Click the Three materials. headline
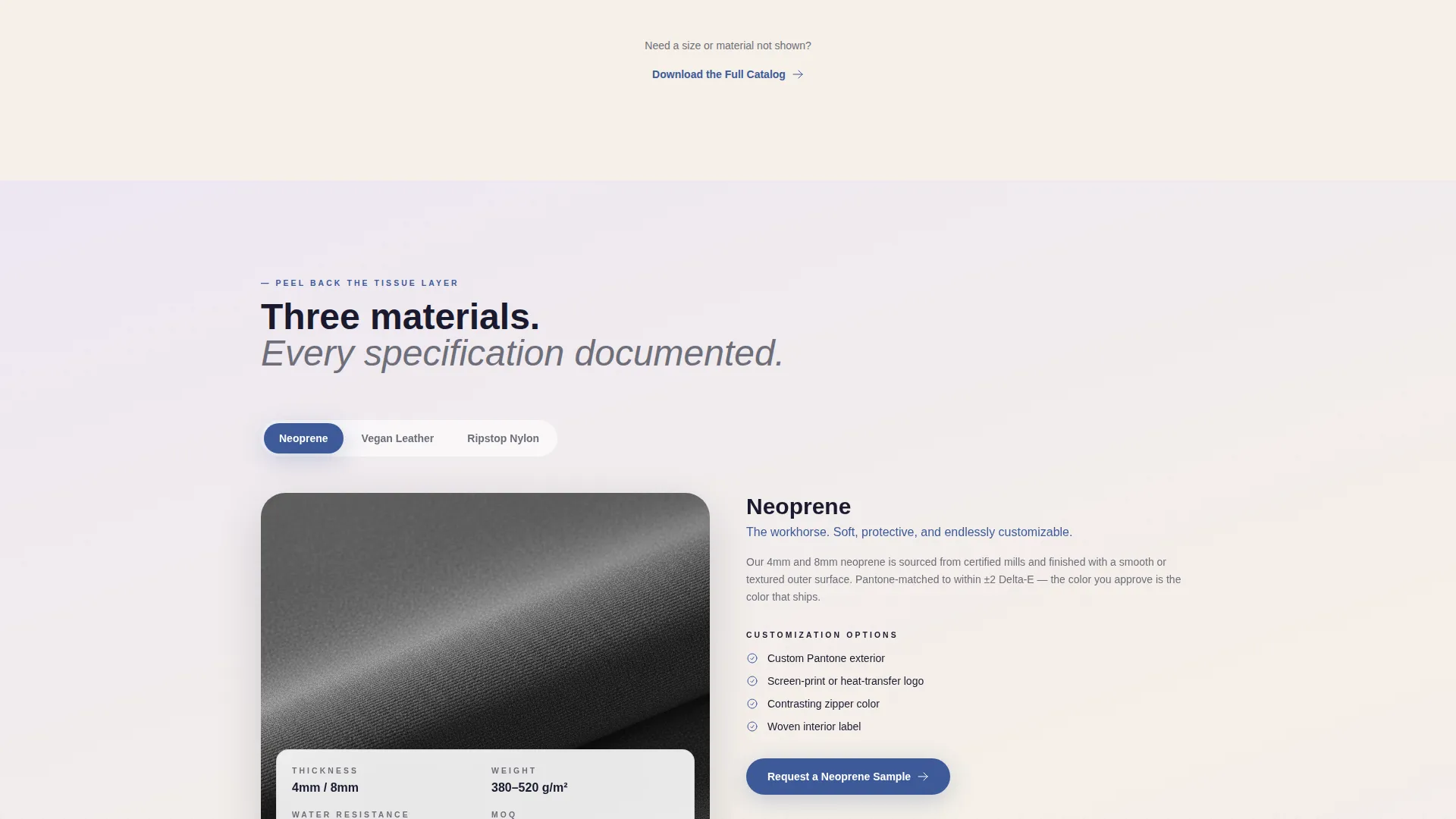Viewport: 1456px width, 819px height. (x=400, y=317)
